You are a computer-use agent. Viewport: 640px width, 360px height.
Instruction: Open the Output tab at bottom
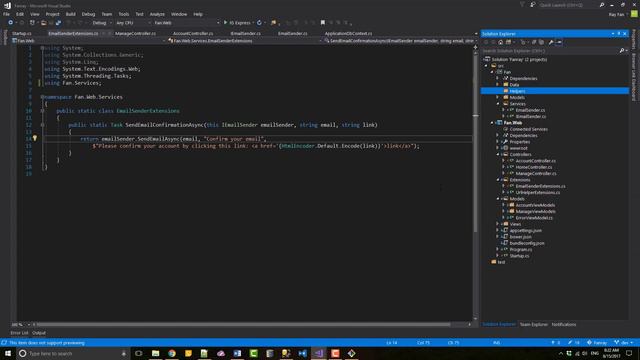tap(39, 333)
